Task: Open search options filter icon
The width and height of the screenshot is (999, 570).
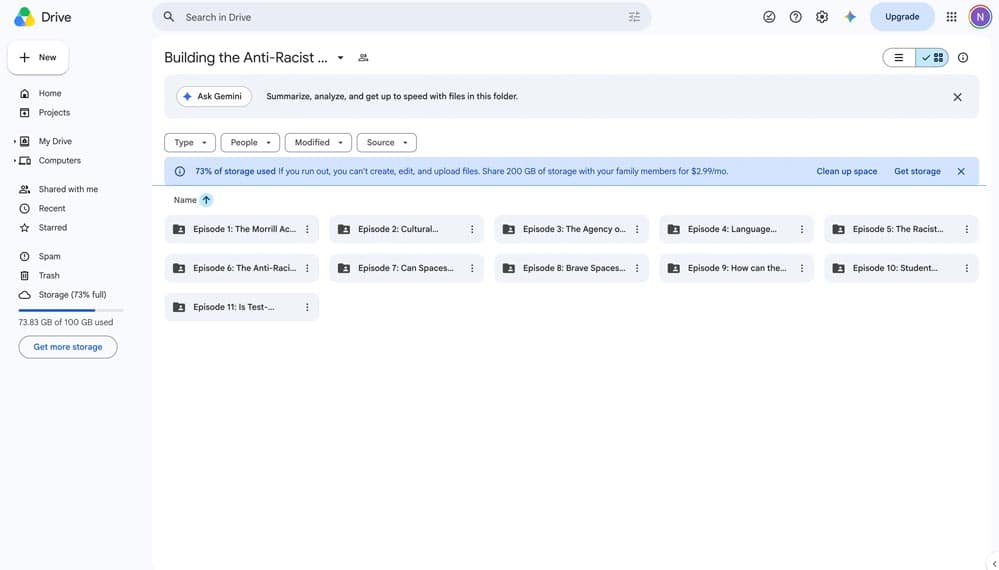Action: click(x=634, y=17)
